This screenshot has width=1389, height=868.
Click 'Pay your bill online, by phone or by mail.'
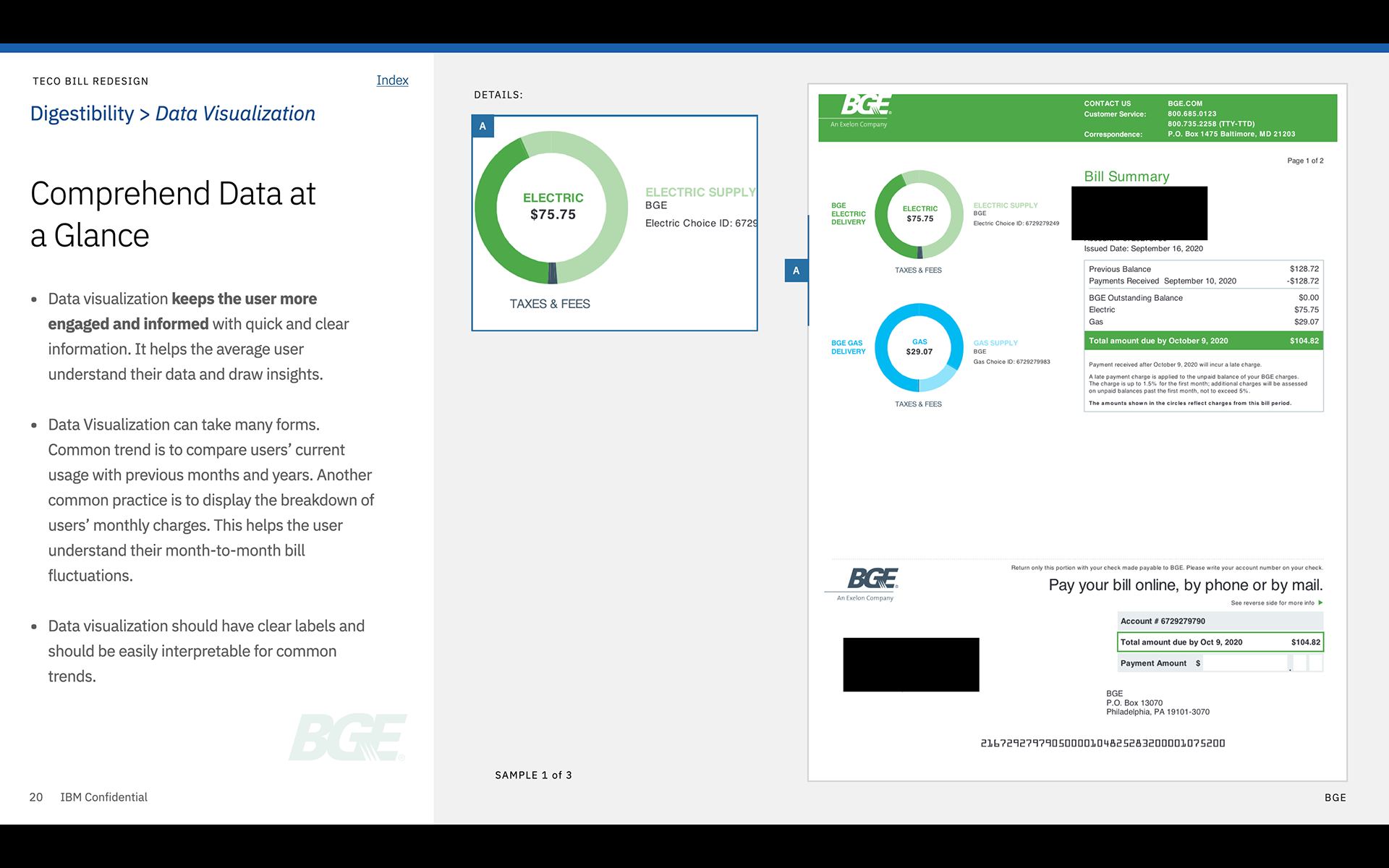[1186, 585]
